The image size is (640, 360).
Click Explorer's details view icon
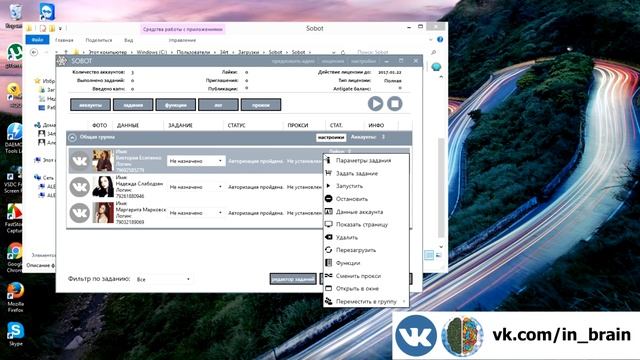tap(429, 255)
